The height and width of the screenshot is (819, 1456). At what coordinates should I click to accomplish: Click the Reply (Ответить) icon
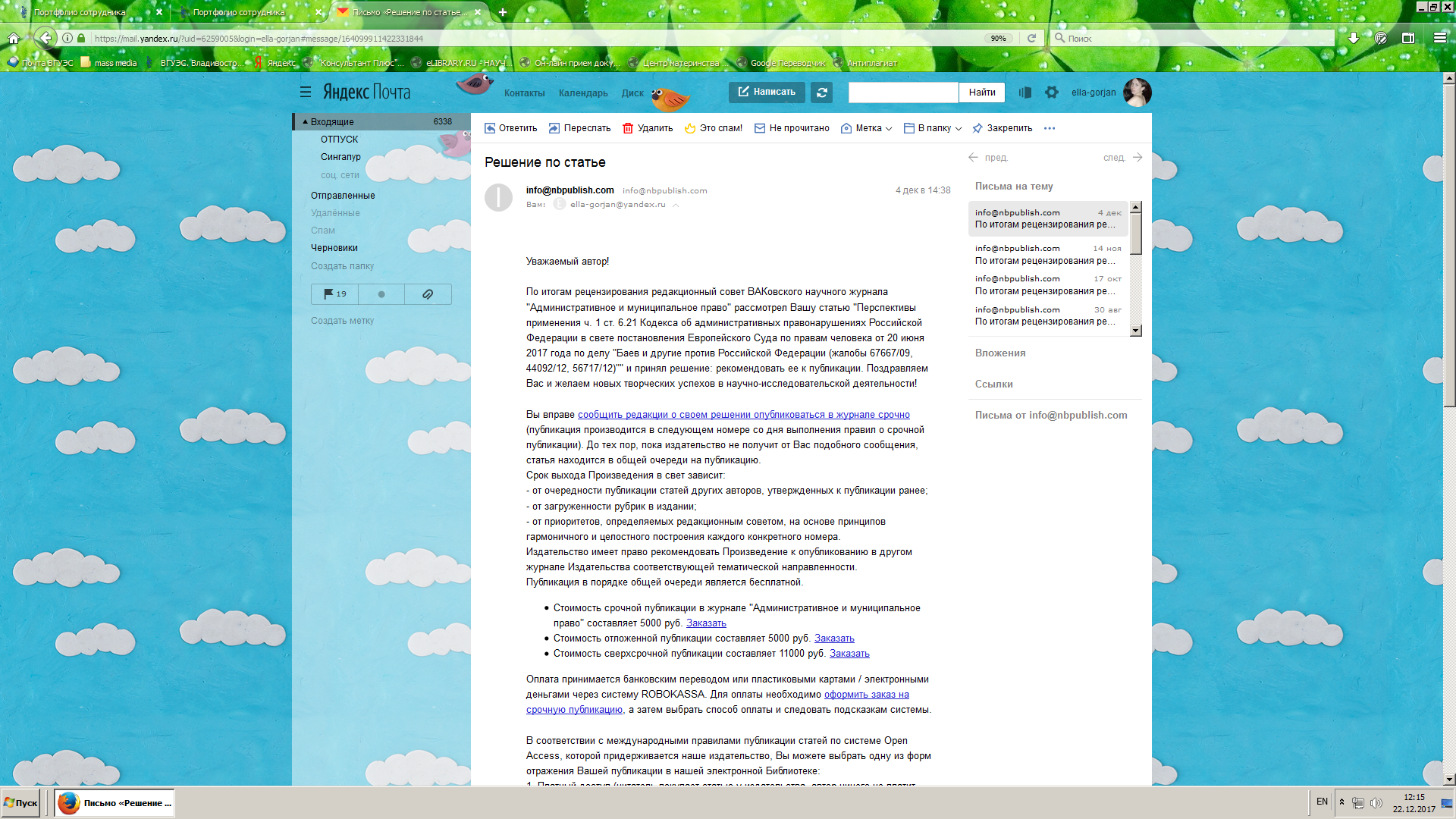491,128
